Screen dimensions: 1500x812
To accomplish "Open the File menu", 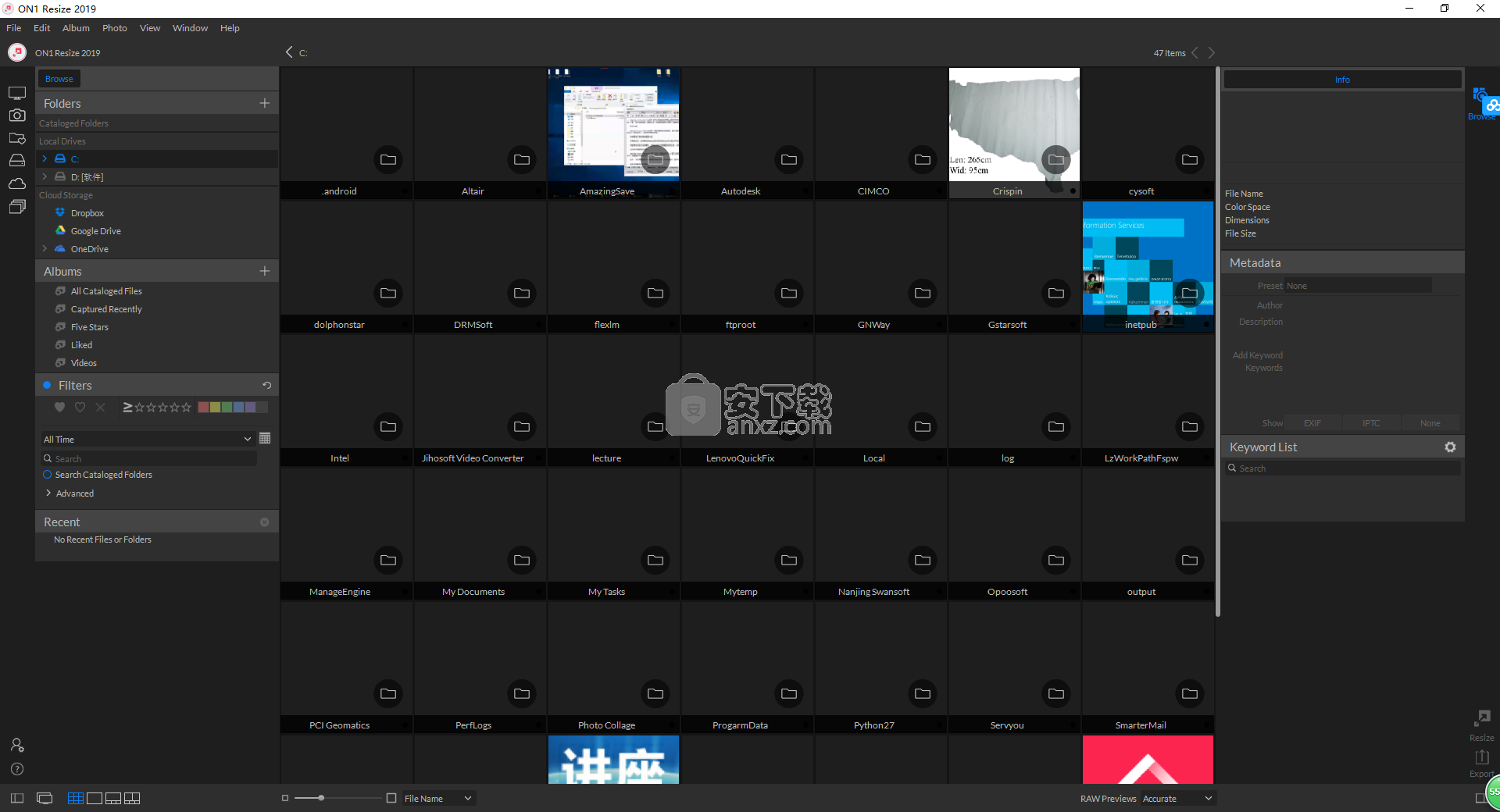I will pyautogui.click(x=14, y=28).
